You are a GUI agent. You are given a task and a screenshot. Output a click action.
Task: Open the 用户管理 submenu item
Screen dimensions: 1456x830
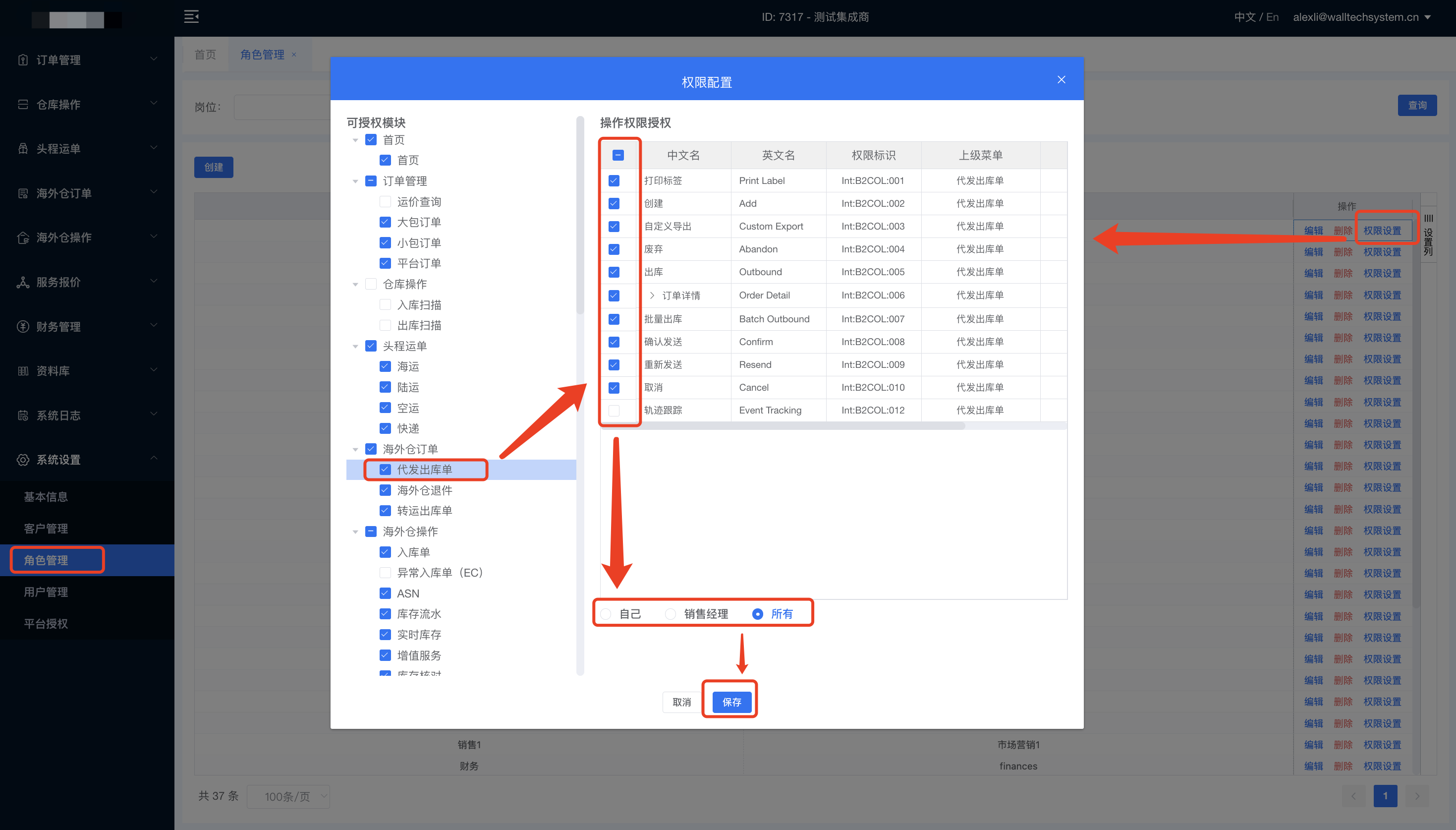(x=46, y=592)
